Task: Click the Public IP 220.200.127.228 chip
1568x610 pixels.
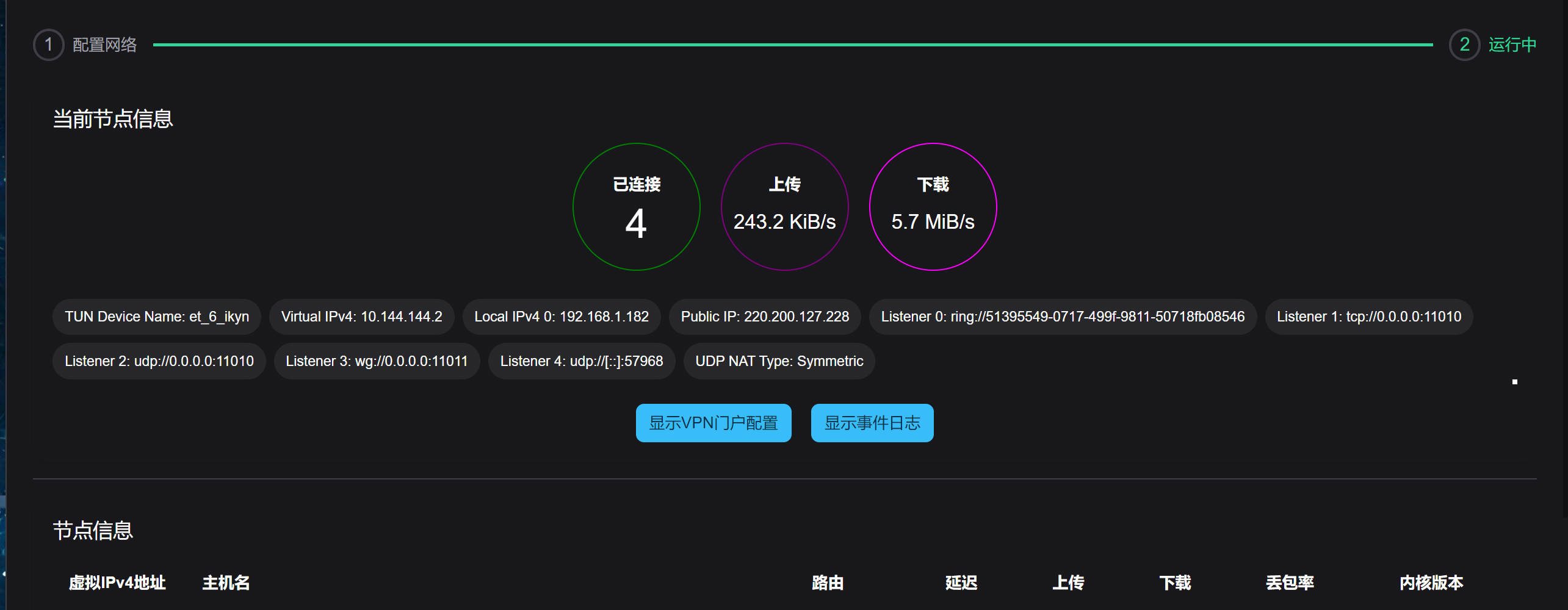Action: [x=764, y=316]
